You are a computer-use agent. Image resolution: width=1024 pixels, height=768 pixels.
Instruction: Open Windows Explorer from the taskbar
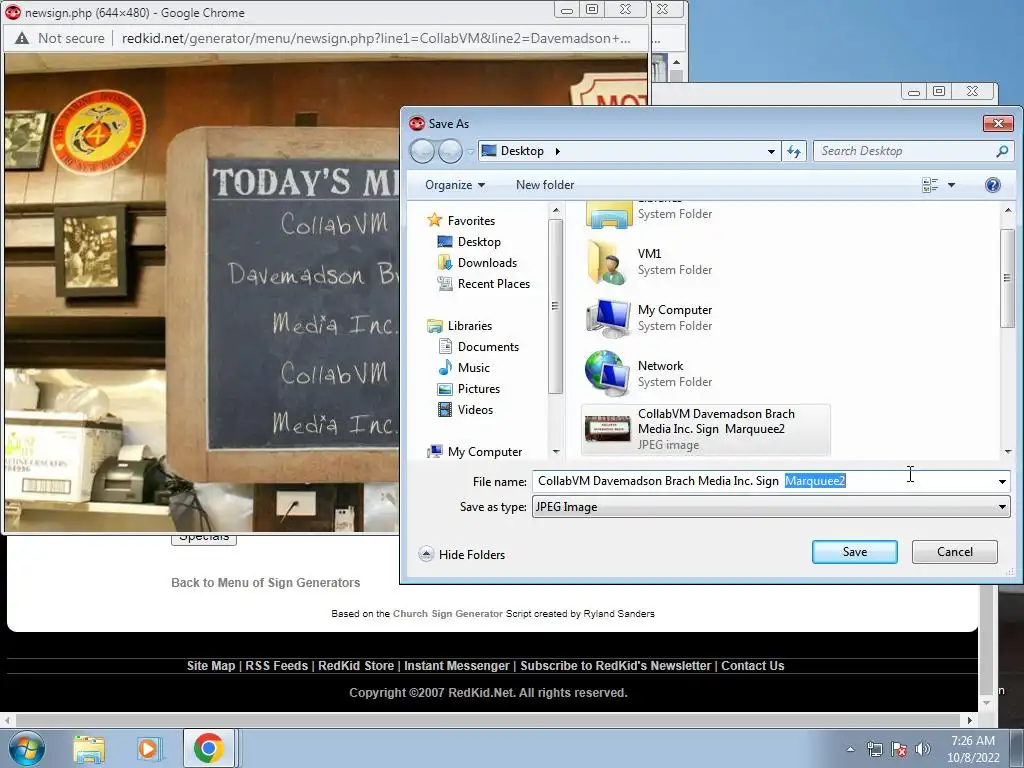click(x=89, y=748)
